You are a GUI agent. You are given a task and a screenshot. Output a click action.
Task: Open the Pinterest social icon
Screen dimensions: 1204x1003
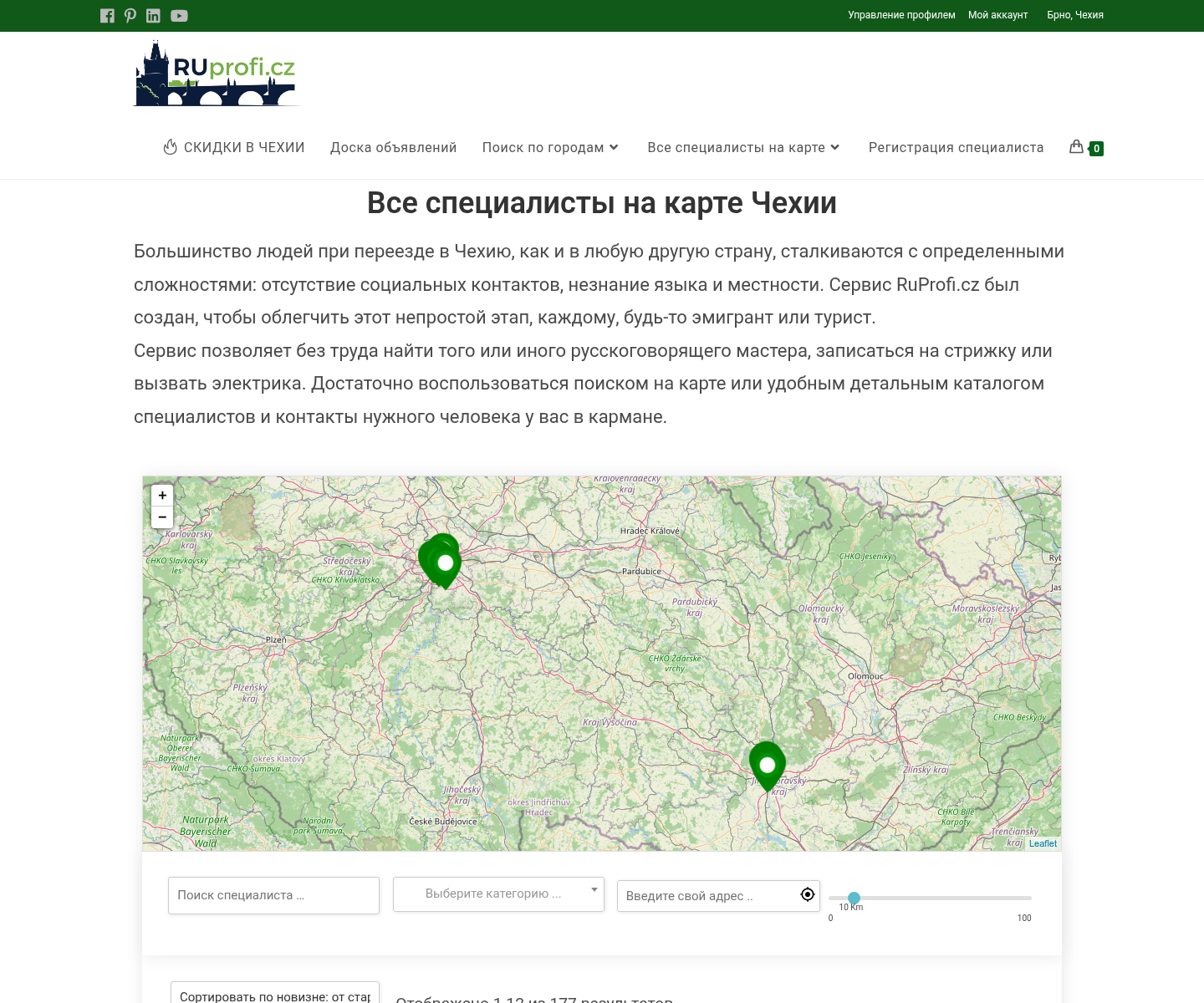pos(130,15)
